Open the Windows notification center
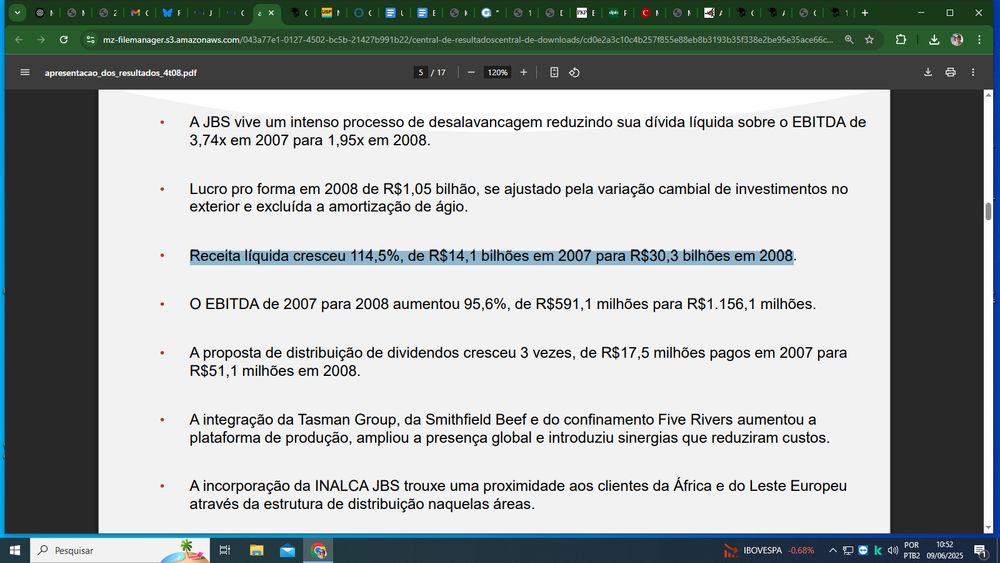The width and height of the screenshot is (1000, 563). tap(981, 550)
